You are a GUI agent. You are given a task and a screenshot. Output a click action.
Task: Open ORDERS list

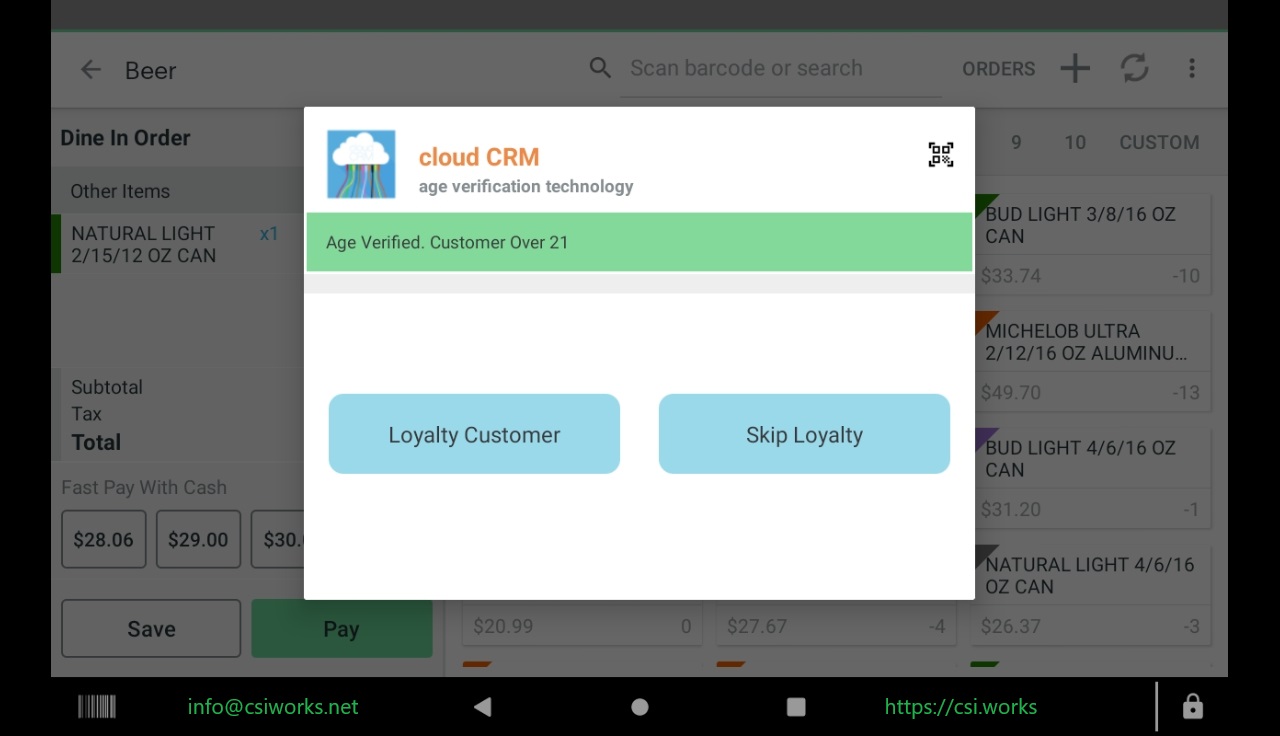(998, 69)
